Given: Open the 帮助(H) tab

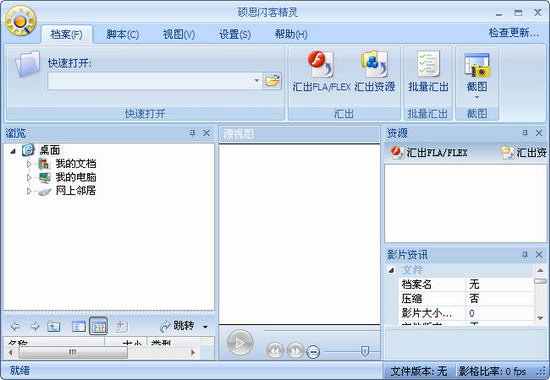Looking at the screenshot, I should point(291,34).
